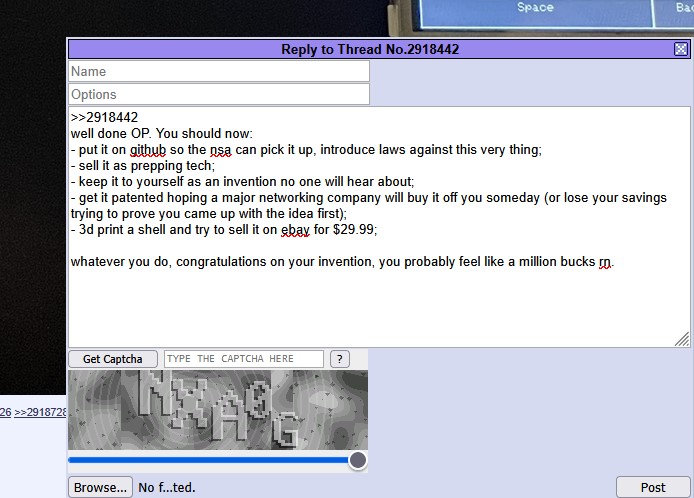
Task: Click inside the comment text area
Action: point(379,227)
